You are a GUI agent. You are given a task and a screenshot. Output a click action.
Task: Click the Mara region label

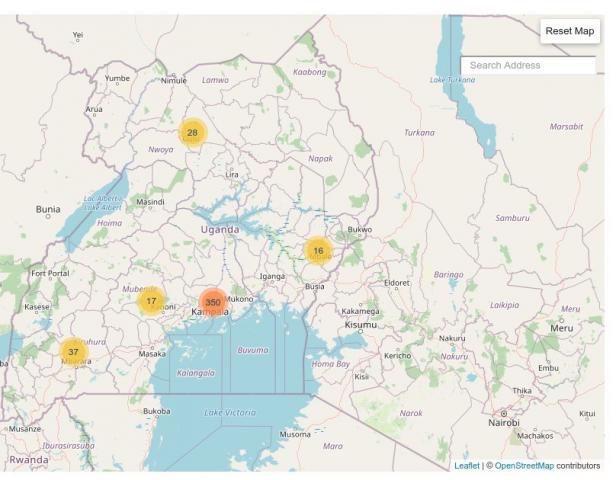click(x=333, y=446)
